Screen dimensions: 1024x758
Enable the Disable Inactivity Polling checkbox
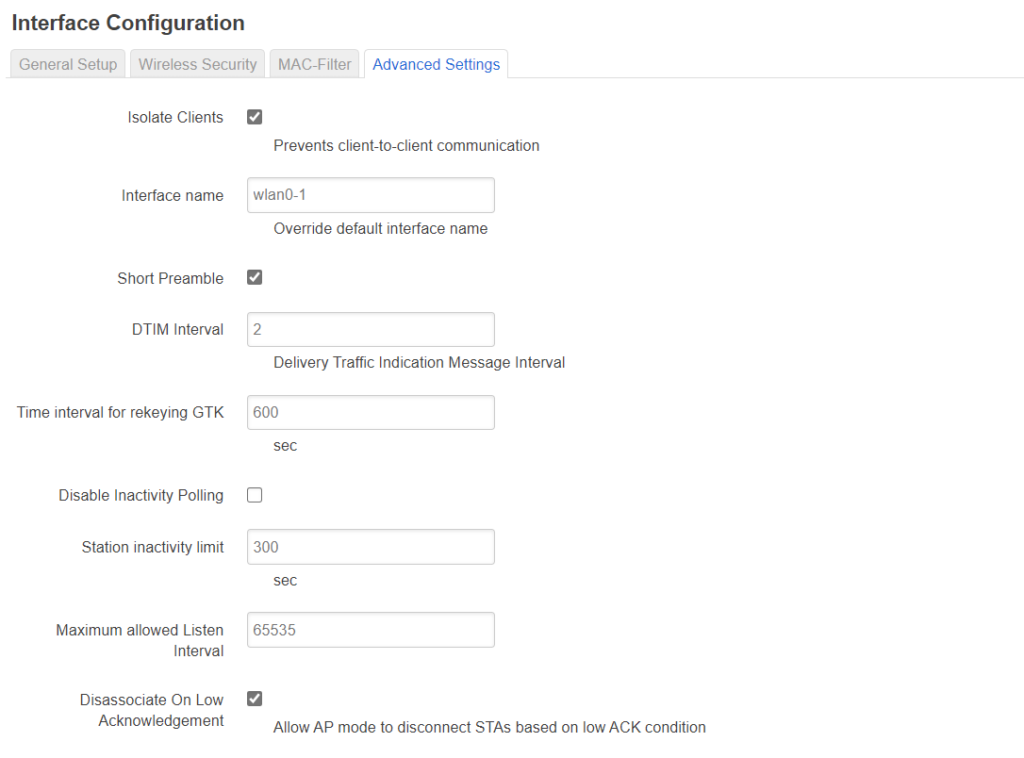pyautogui.click(x=255, y=495)
